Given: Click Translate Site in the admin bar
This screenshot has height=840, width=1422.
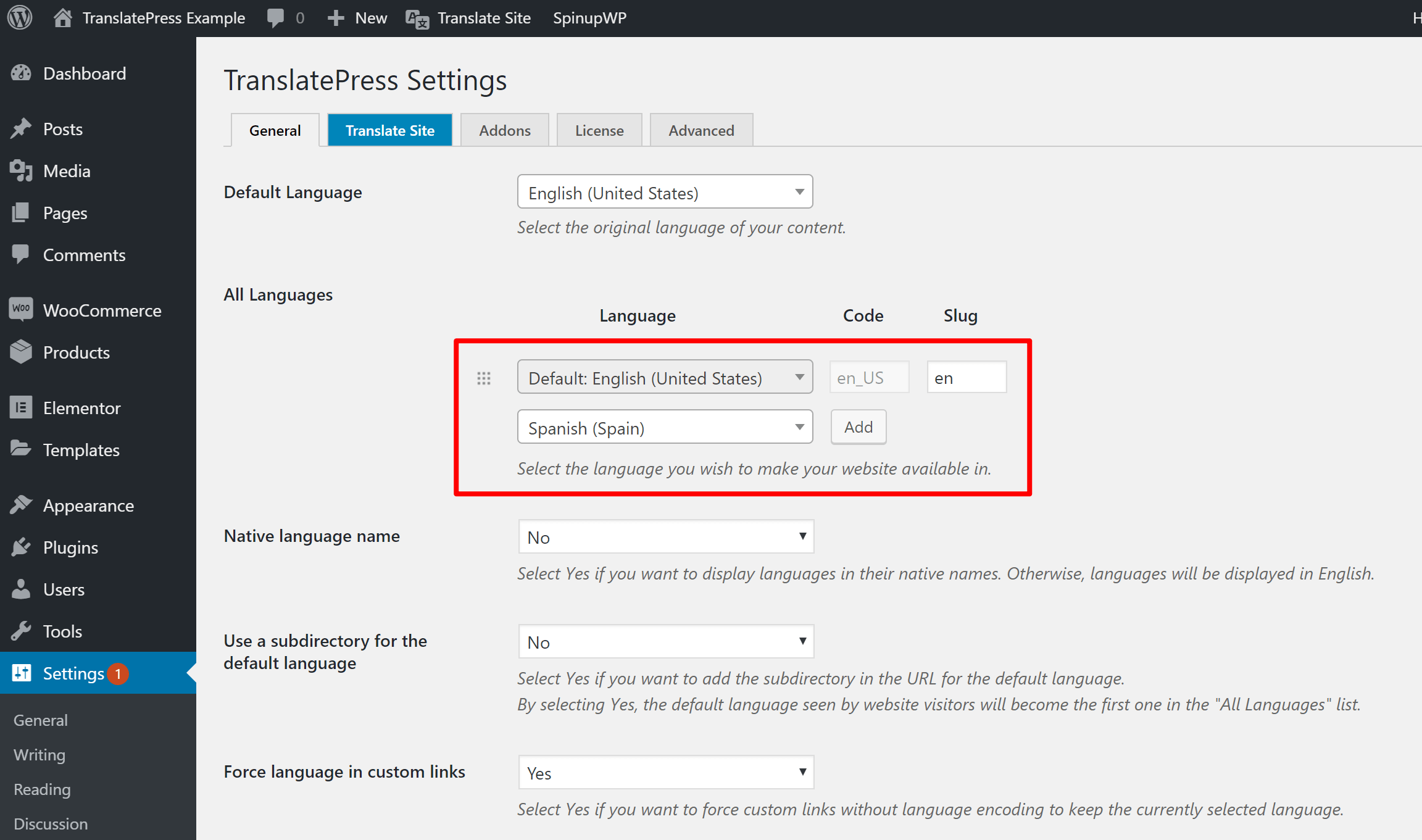Looking at the screenshot, I should point(484,18).
